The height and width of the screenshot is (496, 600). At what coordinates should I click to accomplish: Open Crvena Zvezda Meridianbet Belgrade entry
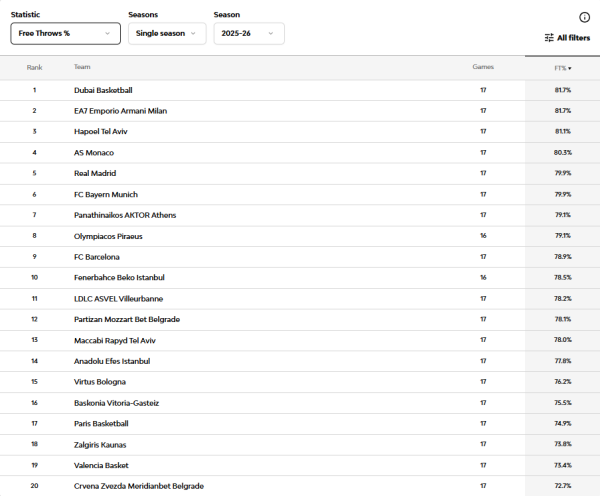[x=138, y=486]
